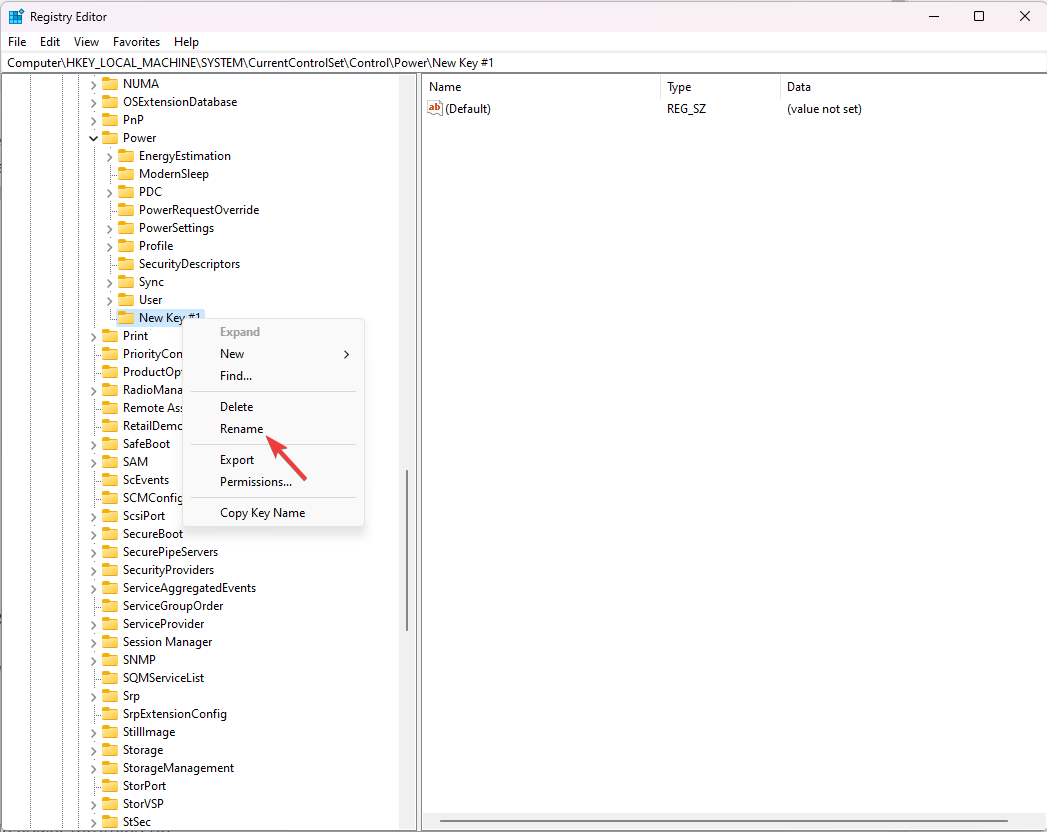This screenshot has width=1047, height=832.
Task: Collapse the Power key in tree
Action: click(x=93, y=138)
